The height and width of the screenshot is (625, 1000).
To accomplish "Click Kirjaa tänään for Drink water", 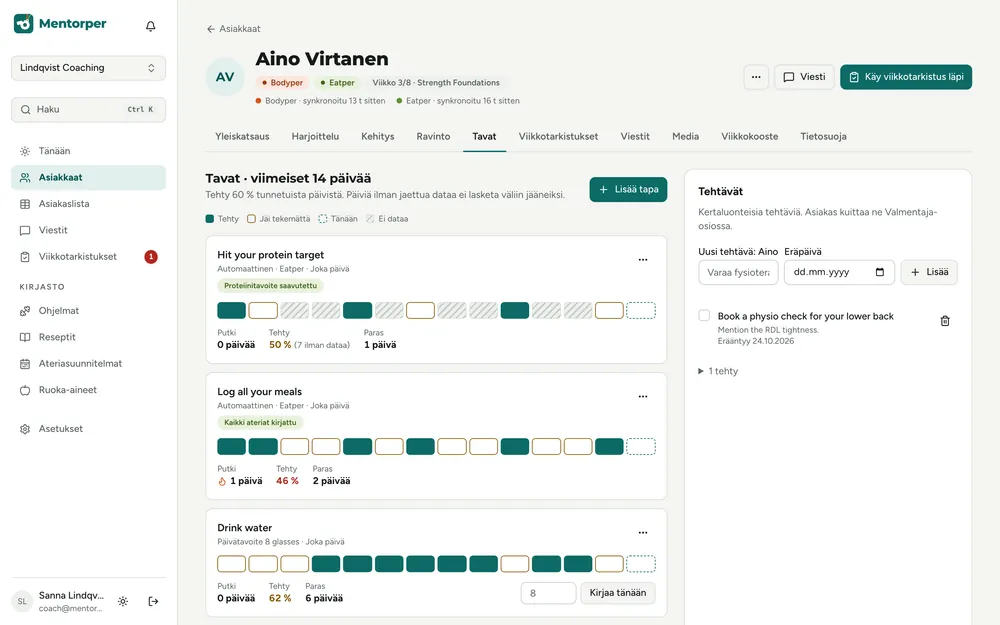I will (x=617, y=593).
